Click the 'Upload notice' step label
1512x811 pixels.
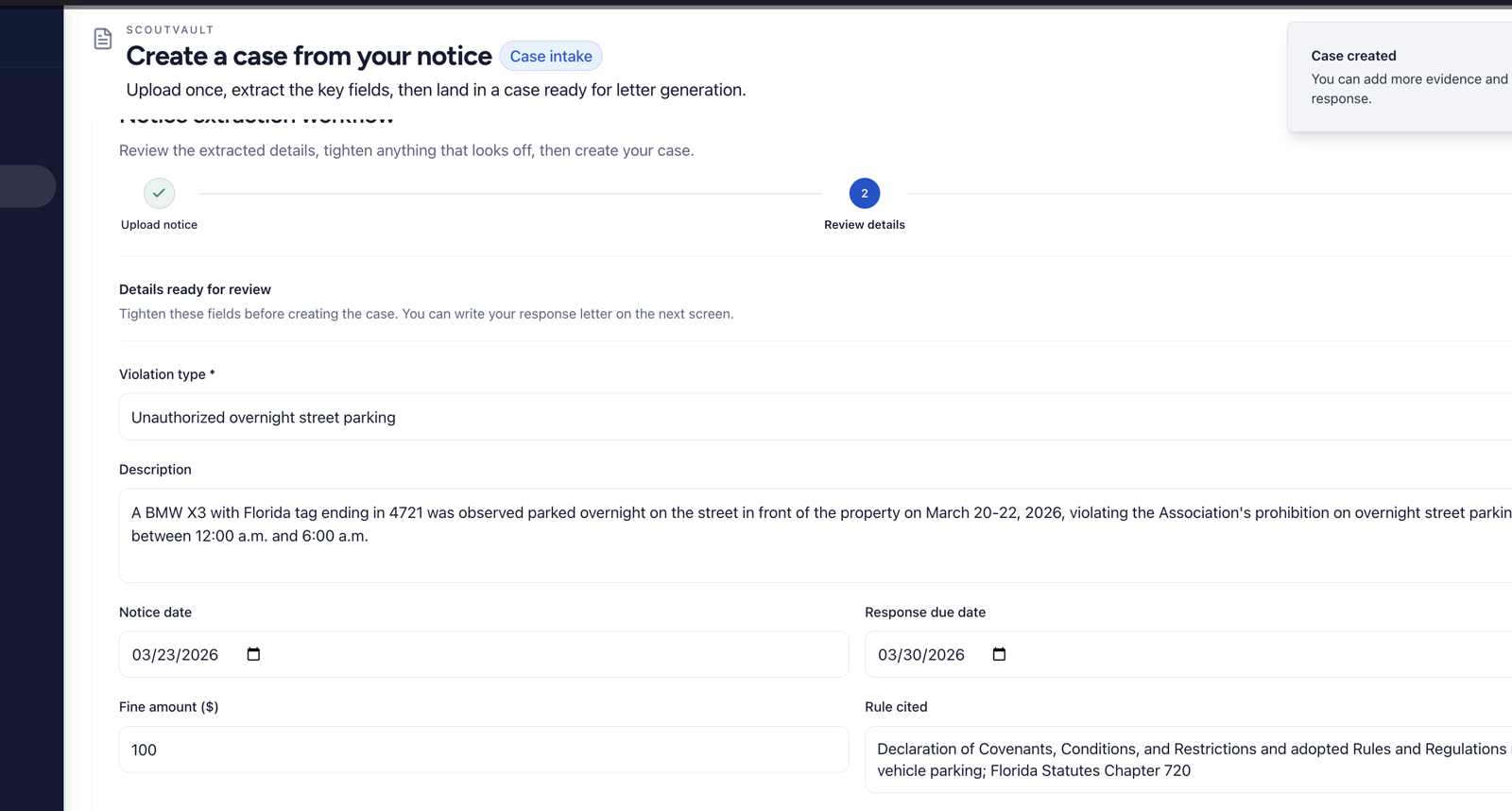click(x=159, y=225)
